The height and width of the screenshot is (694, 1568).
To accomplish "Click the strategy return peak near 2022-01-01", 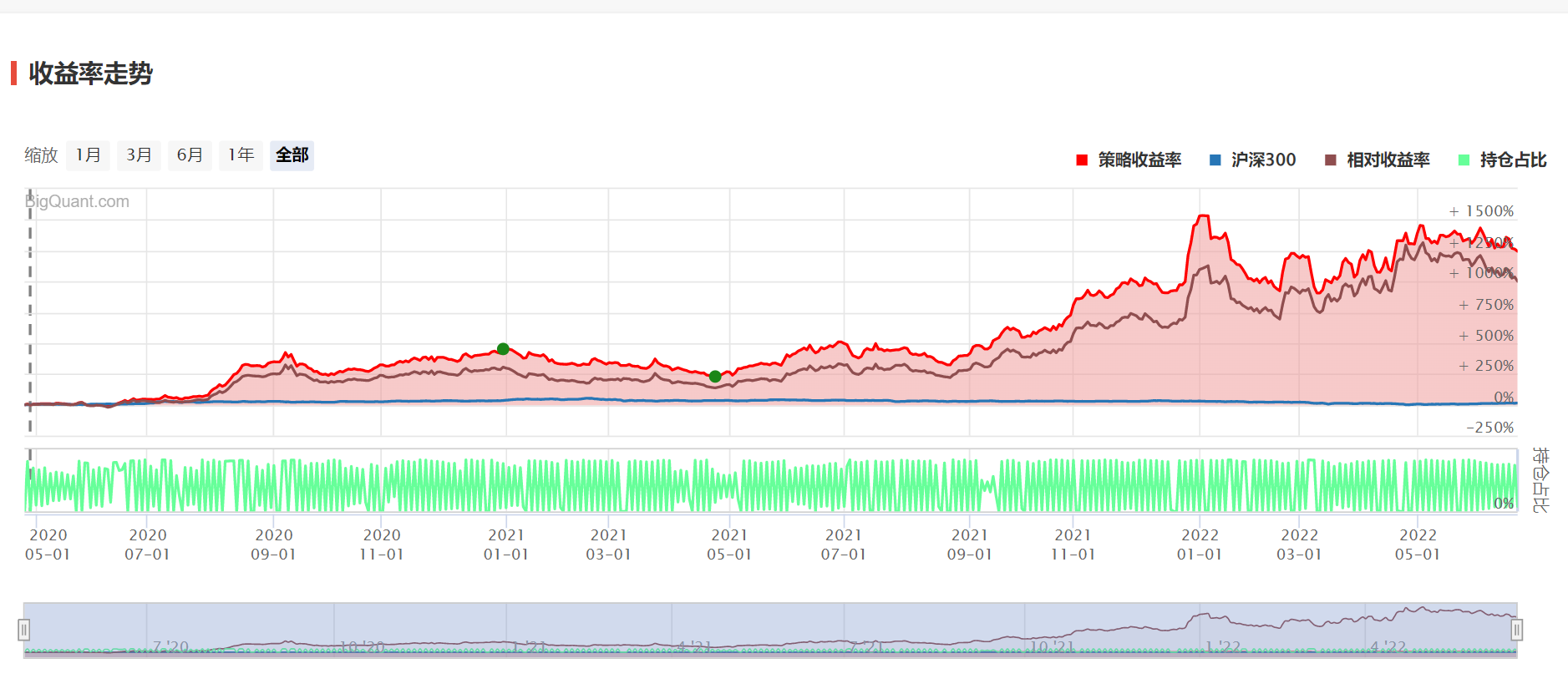I will pyautogui.click(x=1203, y=216).
